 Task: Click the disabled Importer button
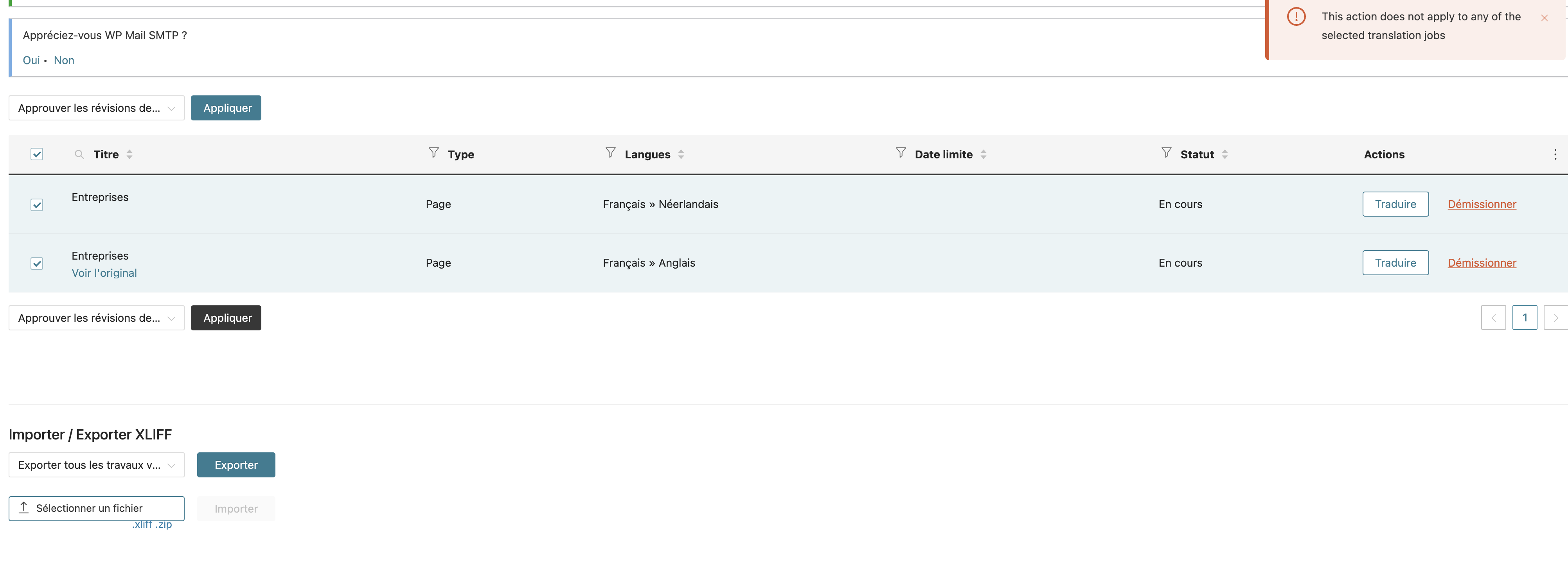(236, 509)
